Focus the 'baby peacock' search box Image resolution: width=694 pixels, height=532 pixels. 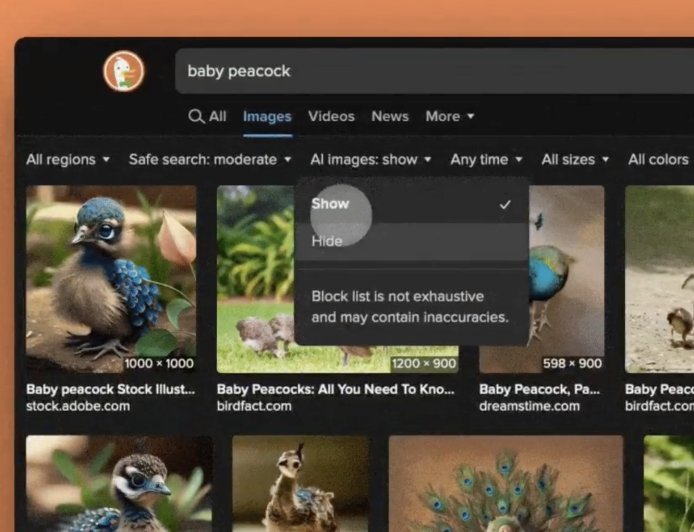[x=434, y=71]
